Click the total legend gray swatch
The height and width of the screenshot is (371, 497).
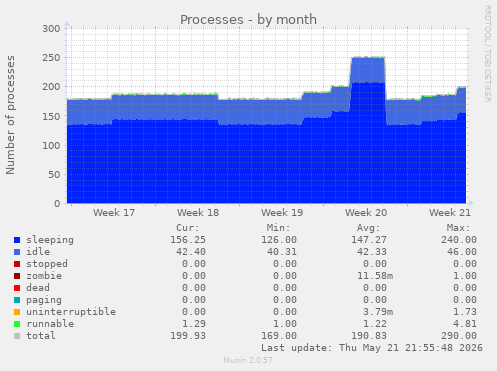coord(17,336)
